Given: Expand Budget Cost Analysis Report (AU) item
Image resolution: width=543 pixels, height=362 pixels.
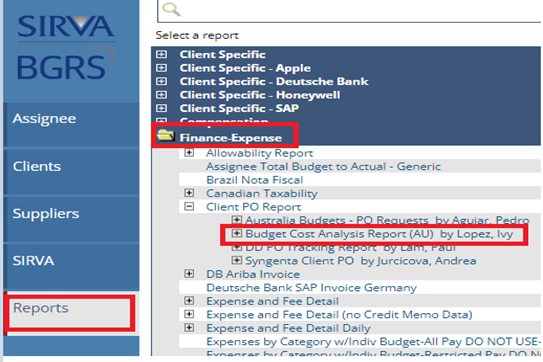Looking at the screenshot, I should [x=237, y=233].
